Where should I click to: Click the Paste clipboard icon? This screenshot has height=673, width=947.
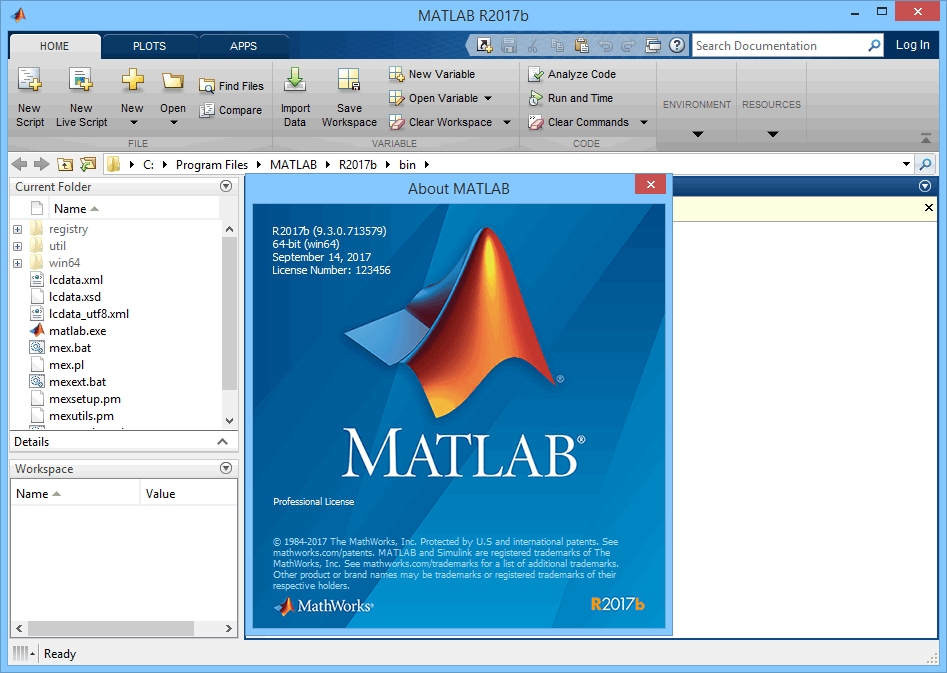[x=581, y=45]
